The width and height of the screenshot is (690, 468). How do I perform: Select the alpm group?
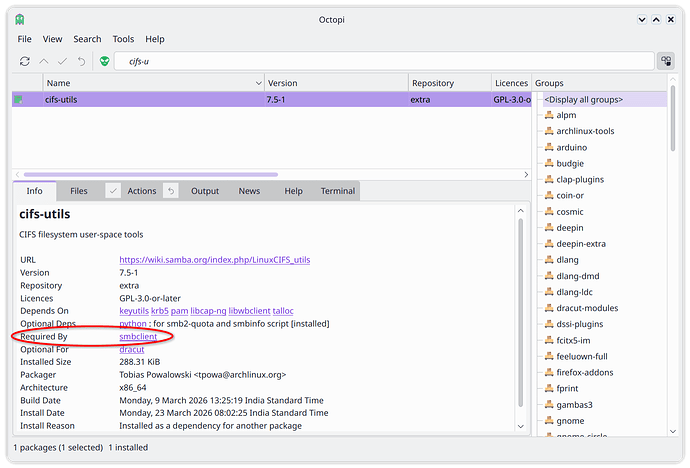[x=566, y=115]
